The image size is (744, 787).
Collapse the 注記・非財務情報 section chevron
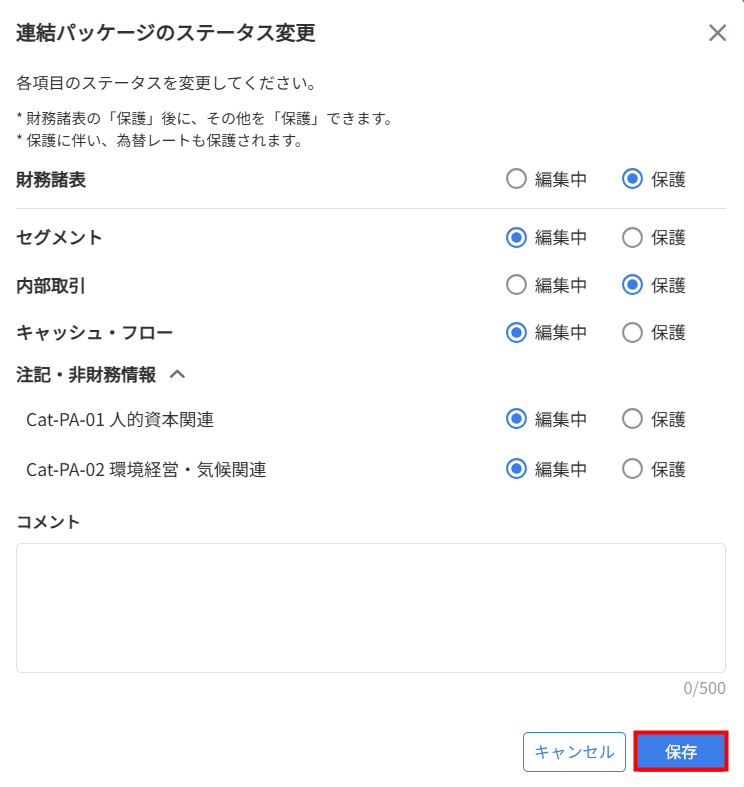(178, 375)
